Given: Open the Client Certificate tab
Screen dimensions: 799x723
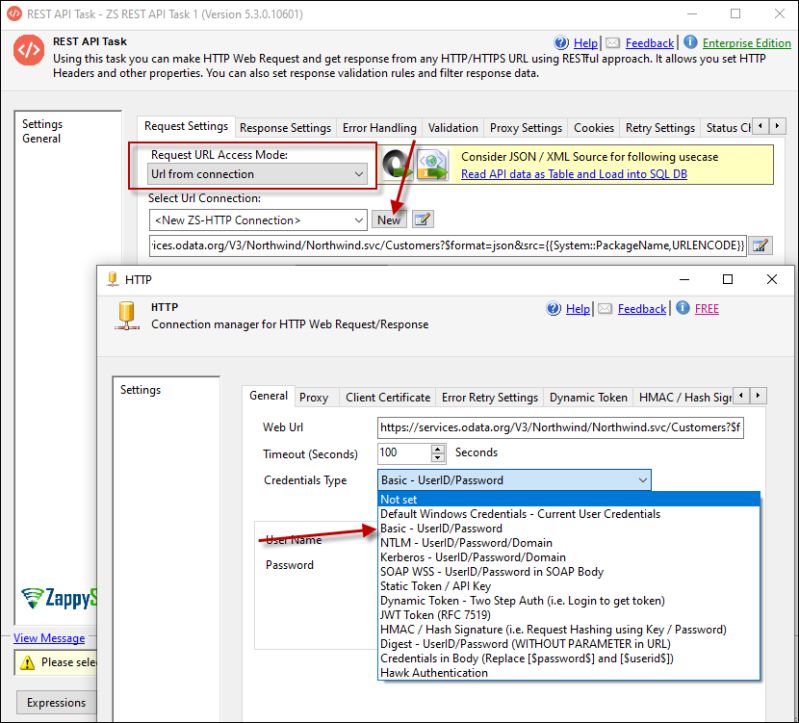Looking at the screenshot, I should click(388, 397).
